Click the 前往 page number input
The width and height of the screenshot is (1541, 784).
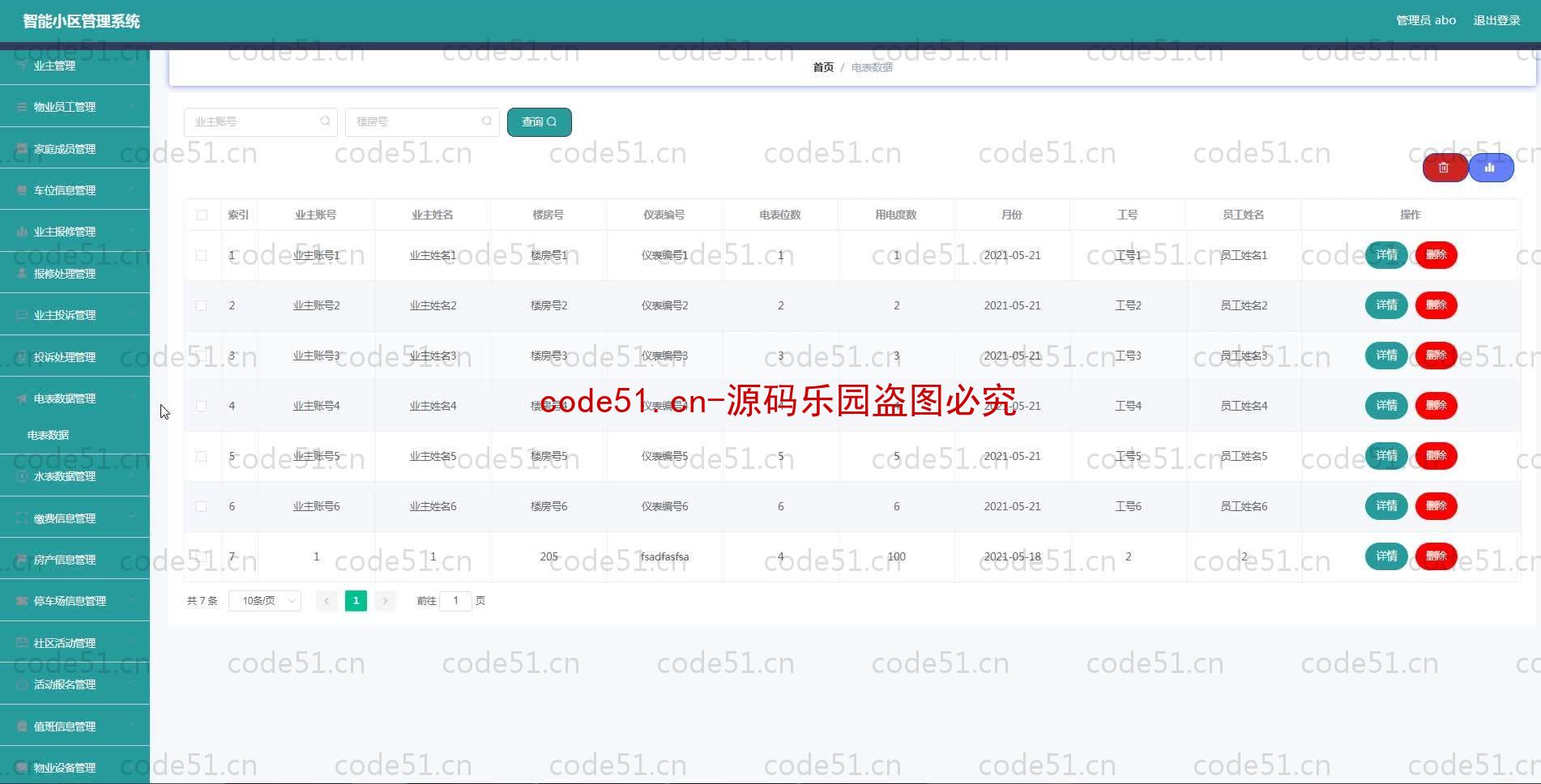[x=455, y=601]
